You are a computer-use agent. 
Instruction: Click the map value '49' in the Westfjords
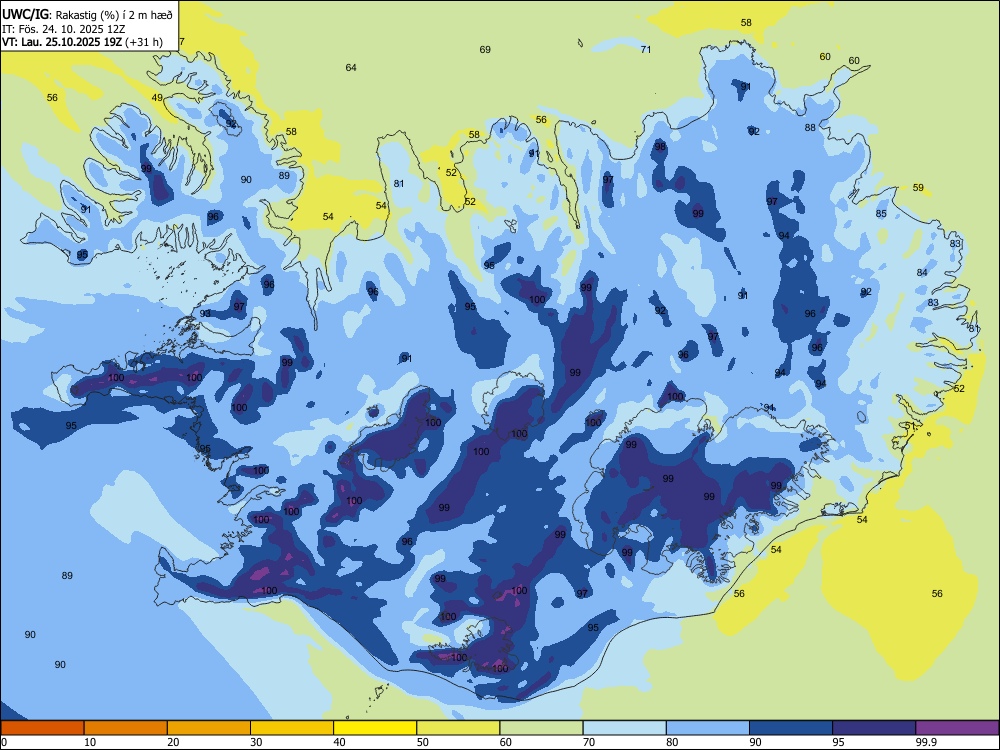157,98
